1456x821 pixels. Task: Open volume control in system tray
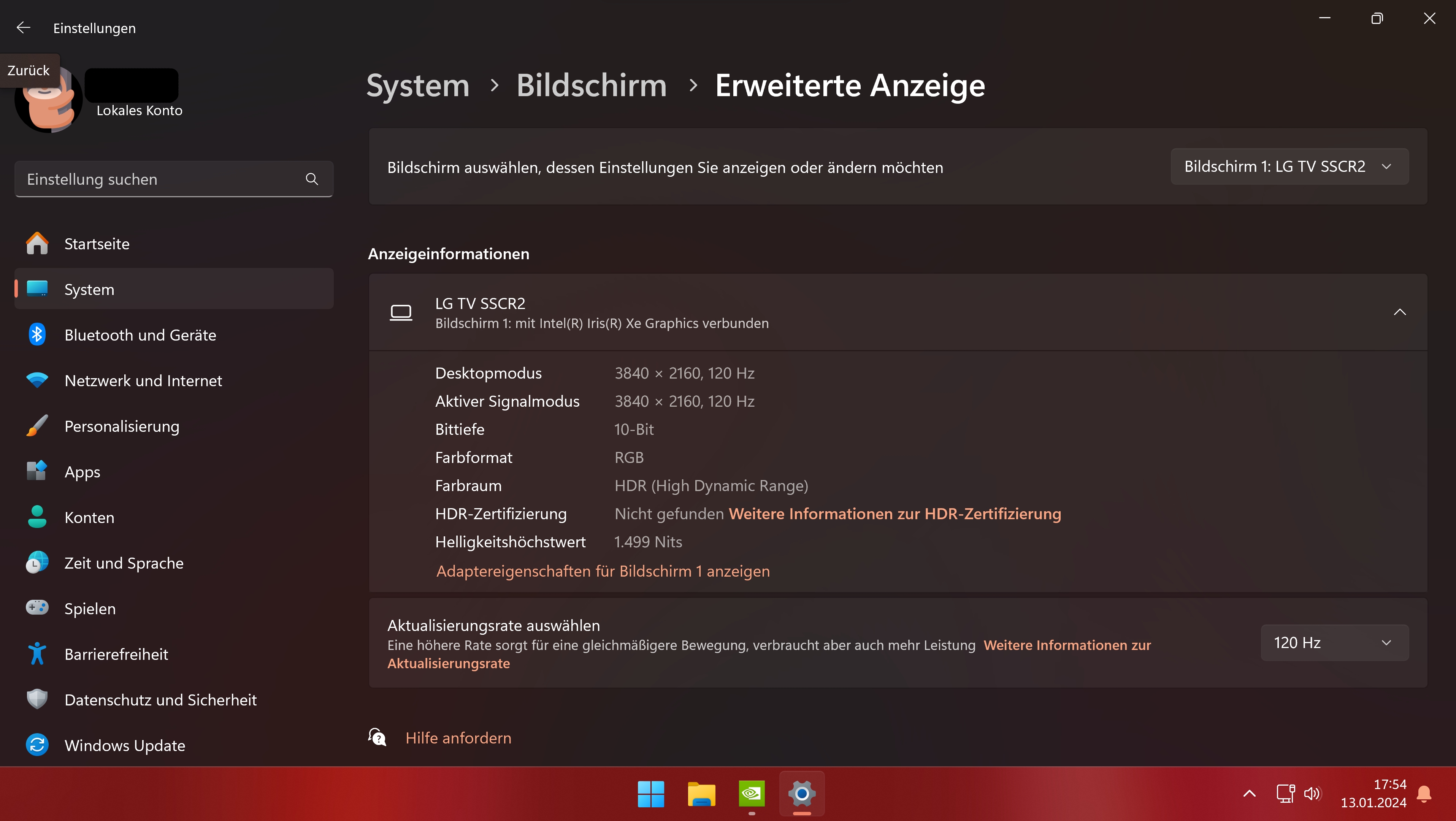[1312, 793]
